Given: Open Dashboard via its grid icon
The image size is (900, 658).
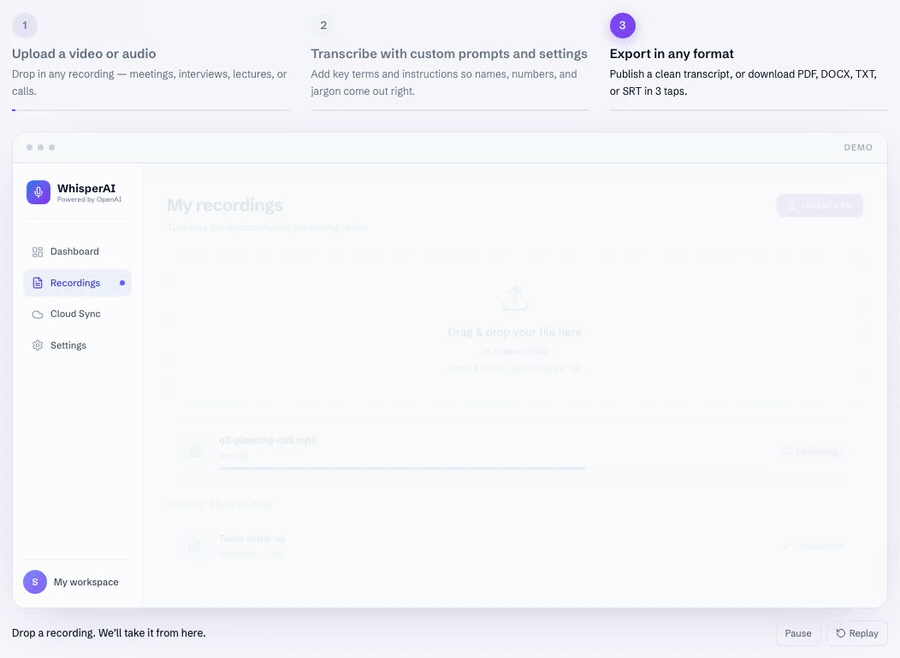Looking at the screenshot, I should pos(37,251).
